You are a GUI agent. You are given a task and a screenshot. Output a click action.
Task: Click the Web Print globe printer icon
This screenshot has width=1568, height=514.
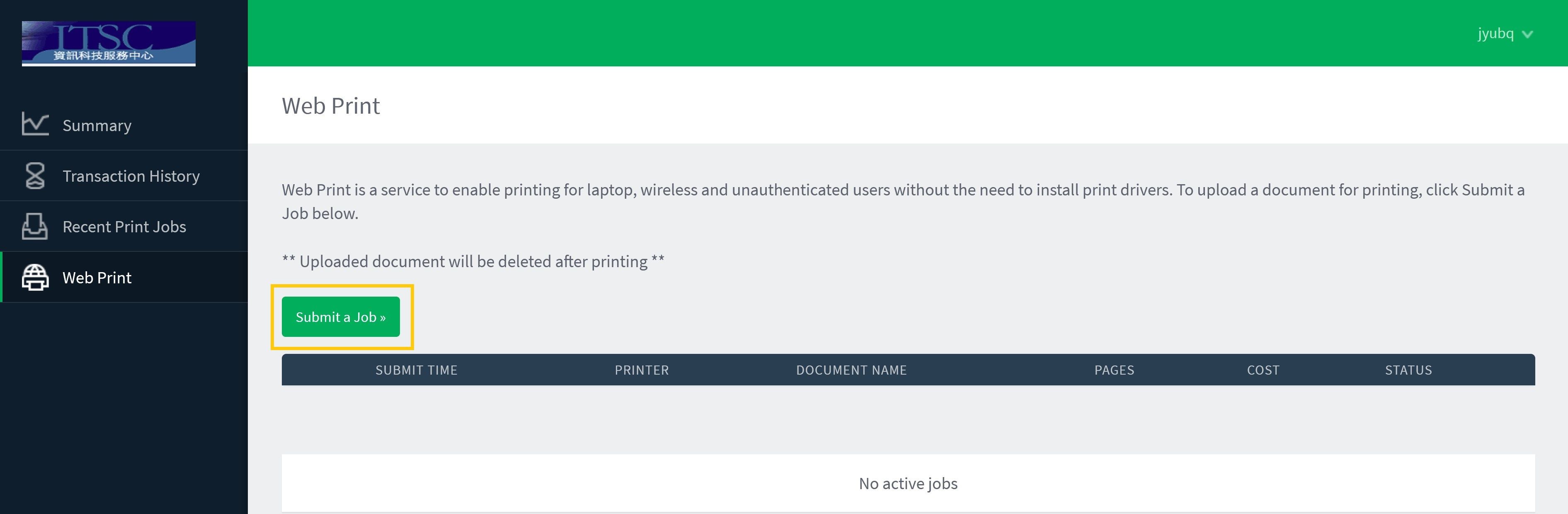[35, 277]
